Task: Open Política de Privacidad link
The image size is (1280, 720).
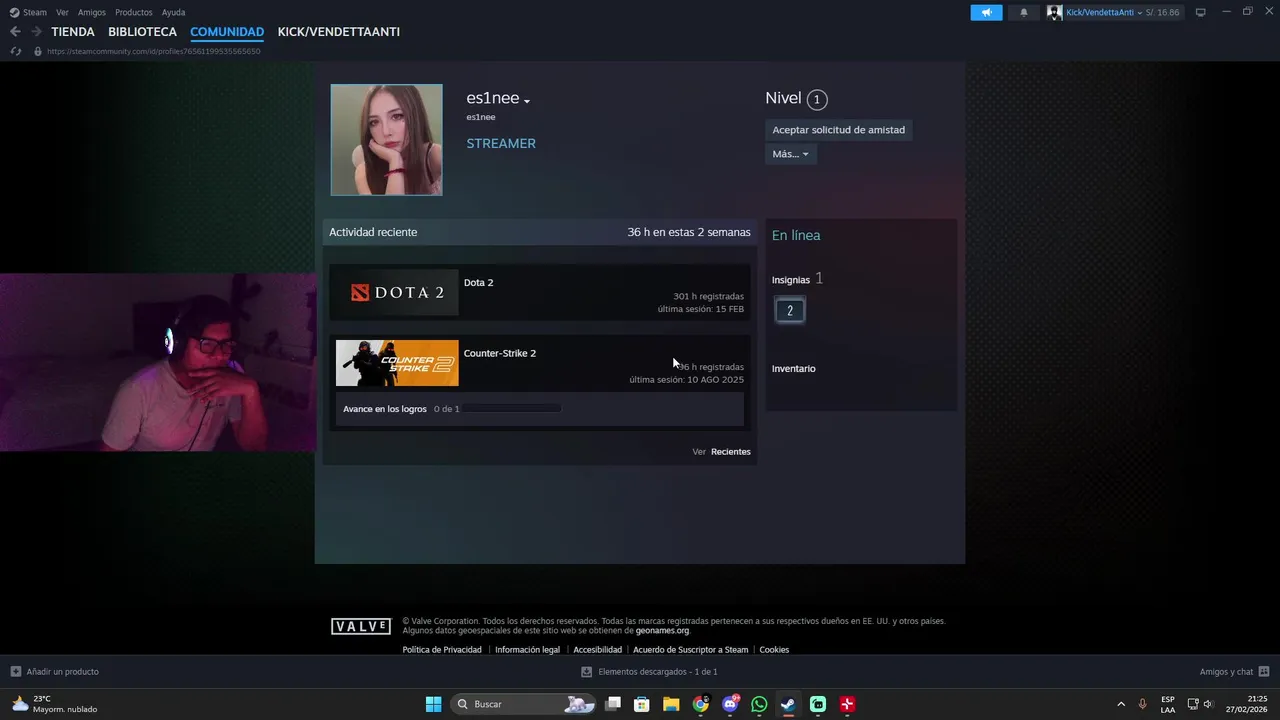Action: pyautogui.click(x=442, y=650)
